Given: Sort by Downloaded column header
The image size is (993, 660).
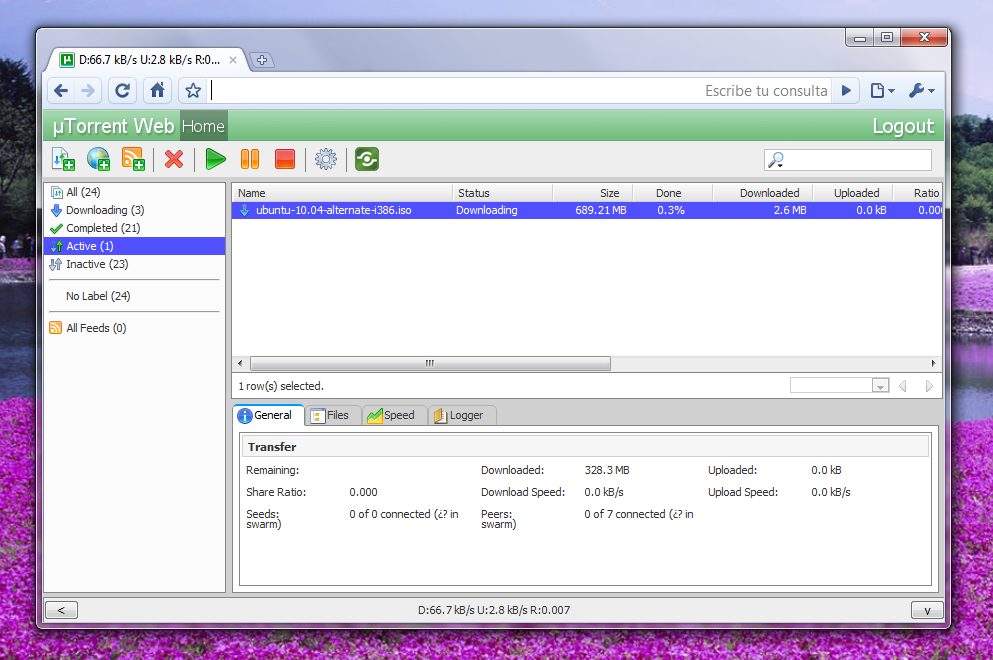Looking at the screenshot, I should point(763,193).
